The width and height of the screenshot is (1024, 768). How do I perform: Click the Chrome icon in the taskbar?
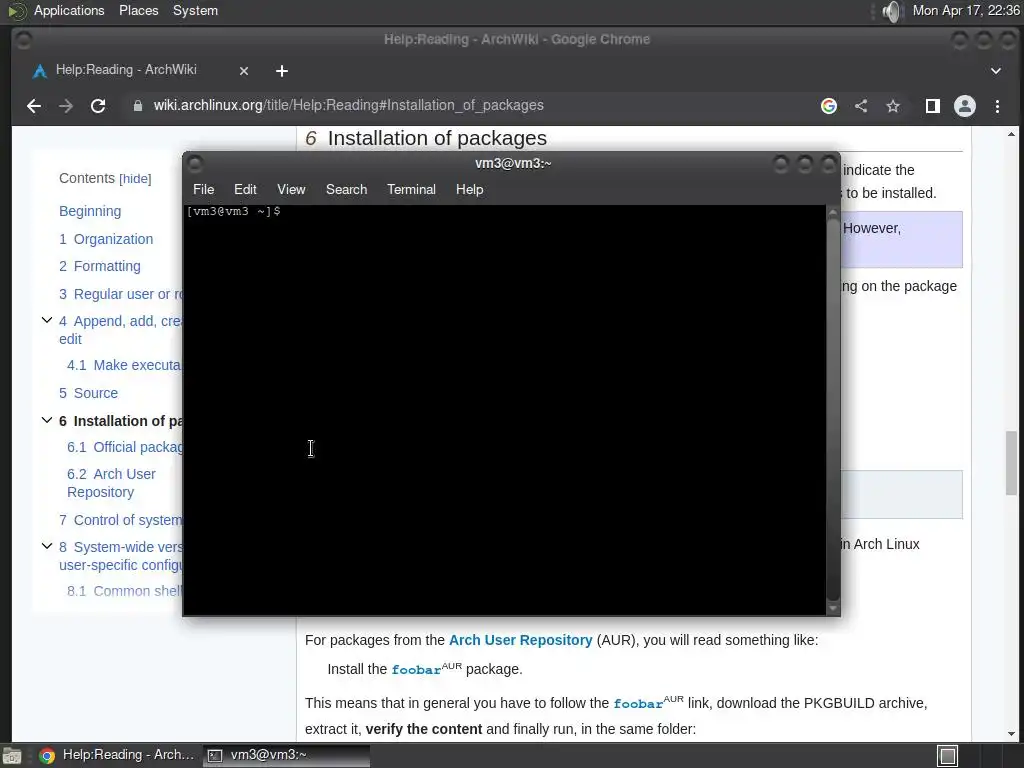46,756
